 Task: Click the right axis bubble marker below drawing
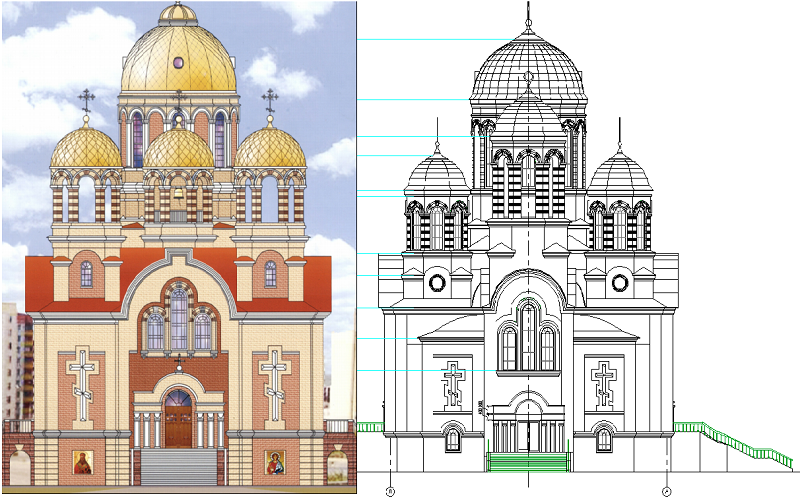(665, 491)
